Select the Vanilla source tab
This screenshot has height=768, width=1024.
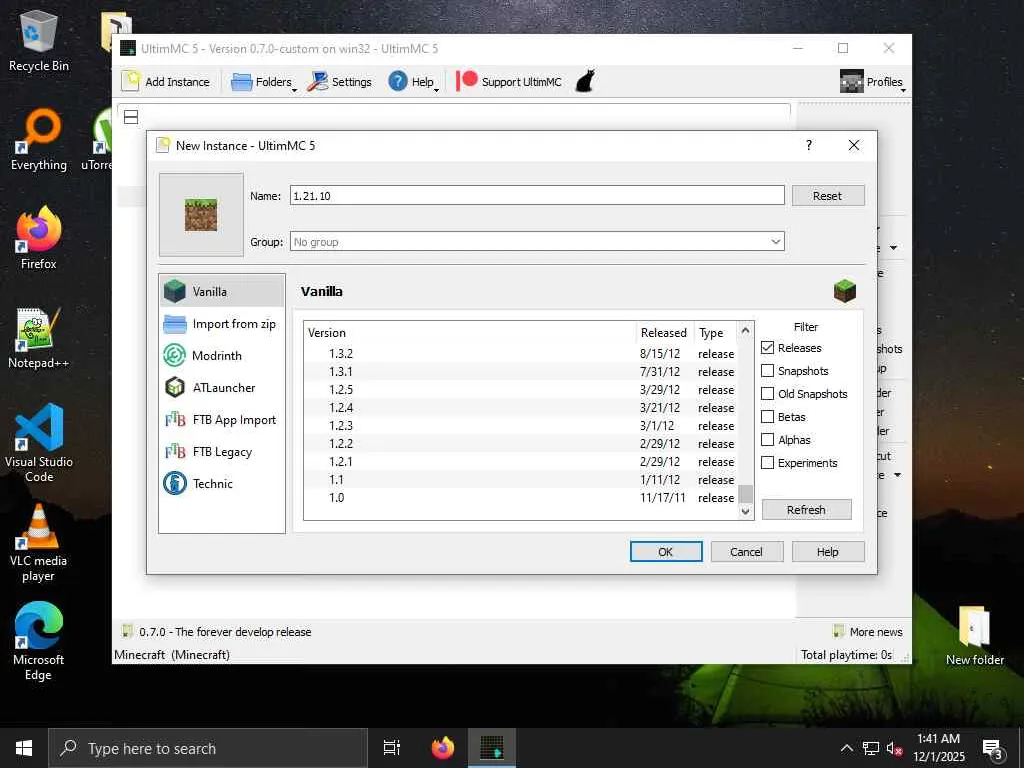click(x=222, y=291)
